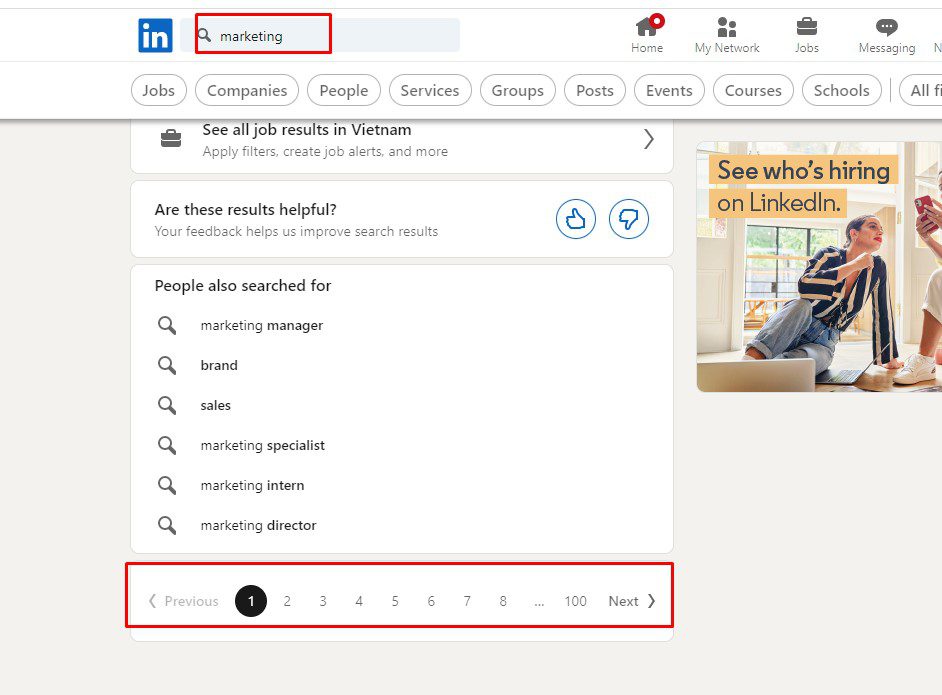Open See who's hiring on LinkedIn ad
The height and width of the screenshot is (695, 942).
click(819, 267)
